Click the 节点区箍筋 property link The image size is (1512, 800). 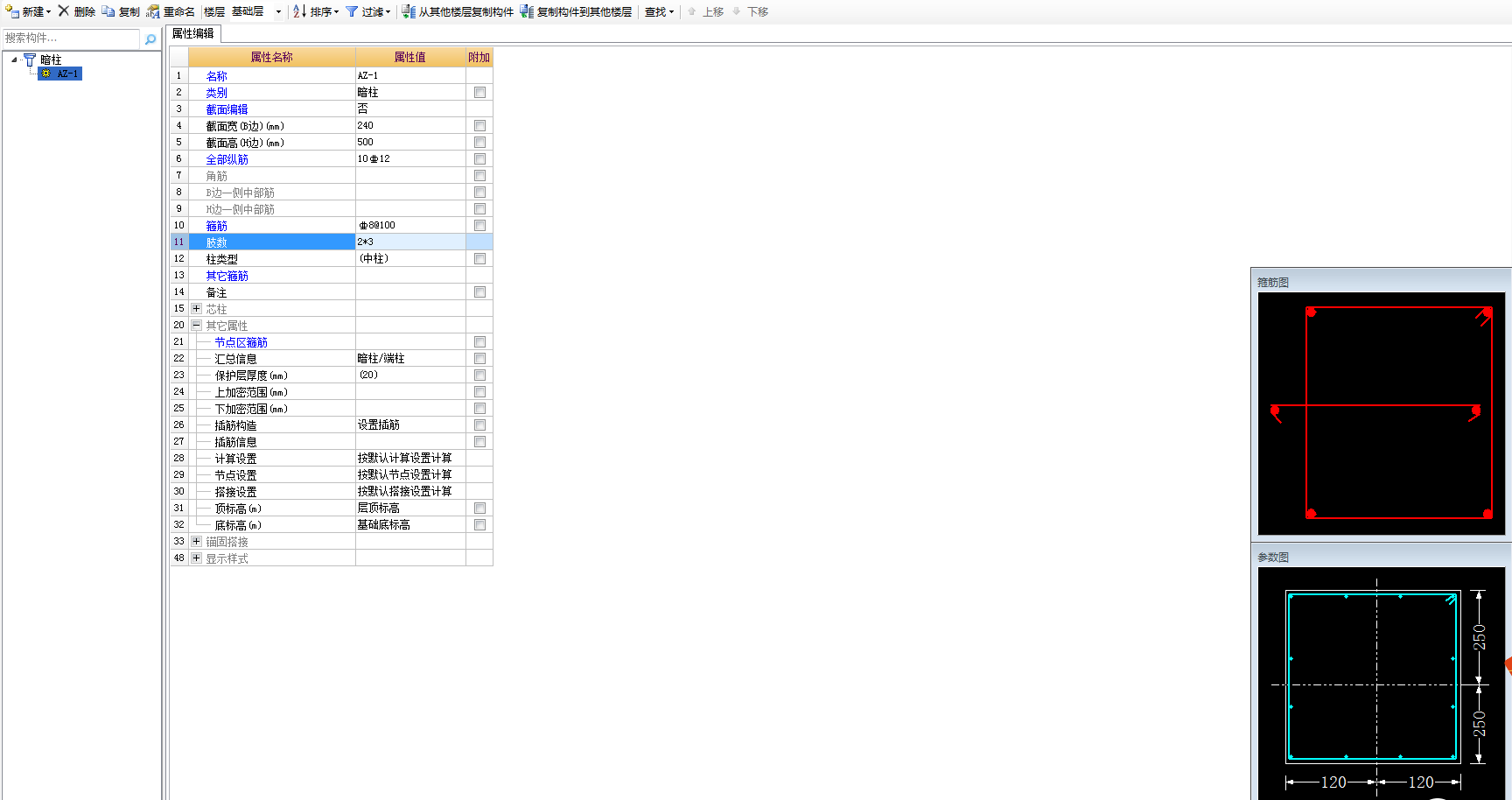coord(241,342)
